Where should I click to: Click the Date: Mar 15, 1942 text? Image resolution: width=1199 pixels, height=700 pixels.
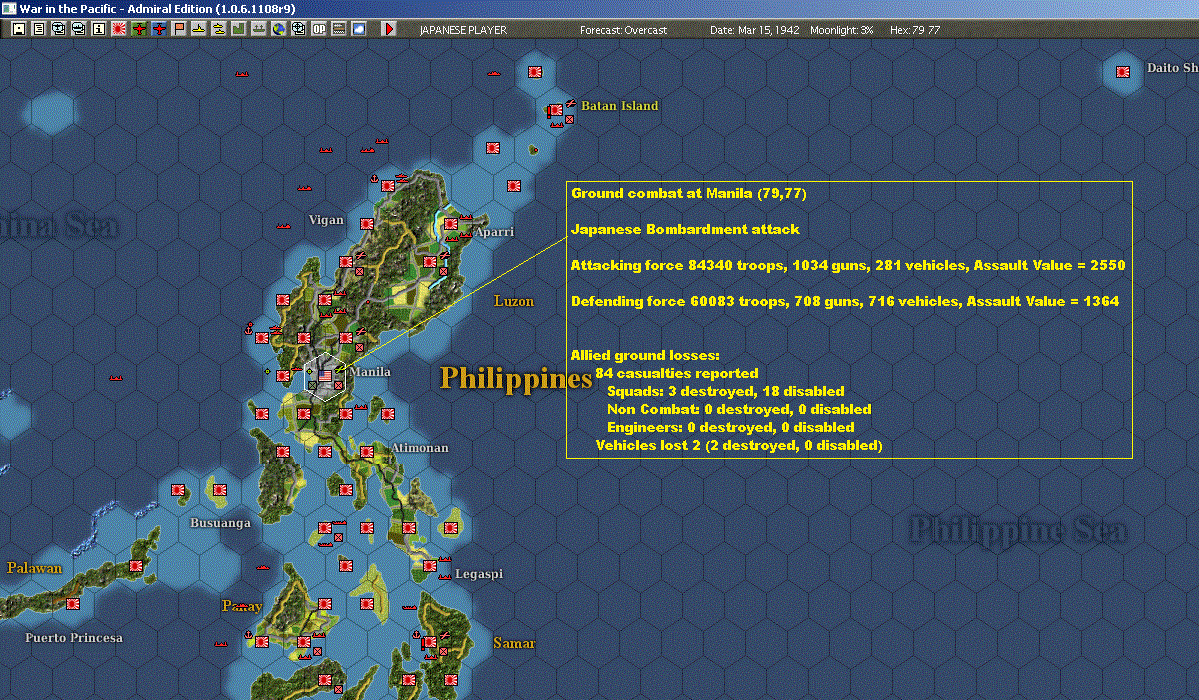click(x=755, y=30)
